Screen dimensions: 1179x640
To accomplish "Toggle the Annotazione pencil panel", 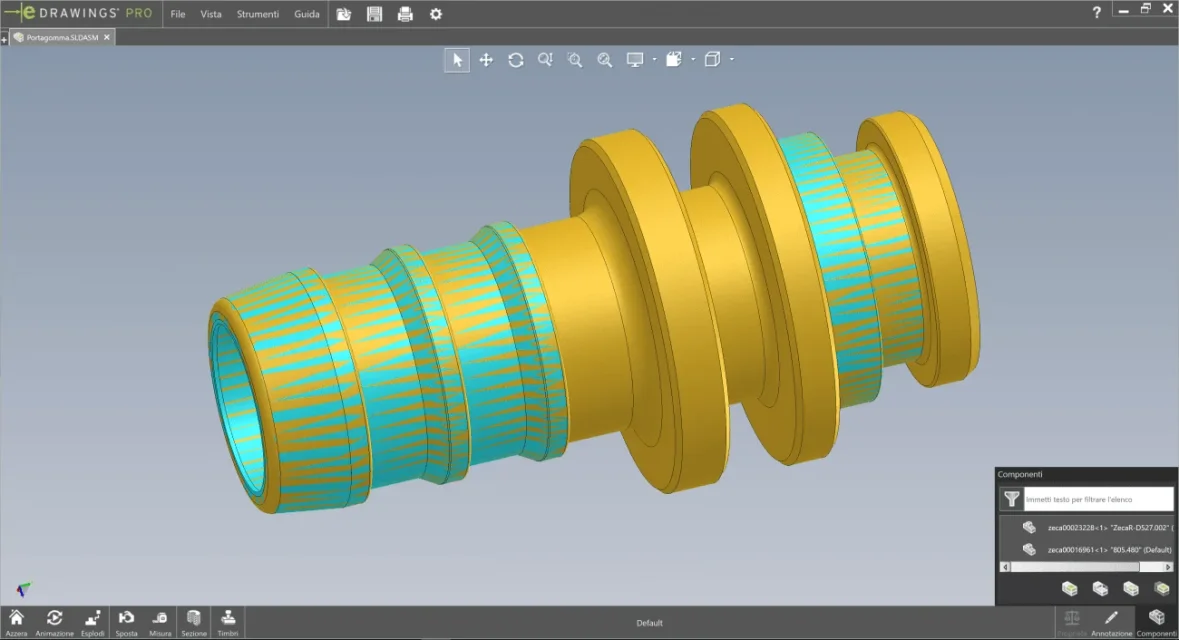I will (1111, 623).
